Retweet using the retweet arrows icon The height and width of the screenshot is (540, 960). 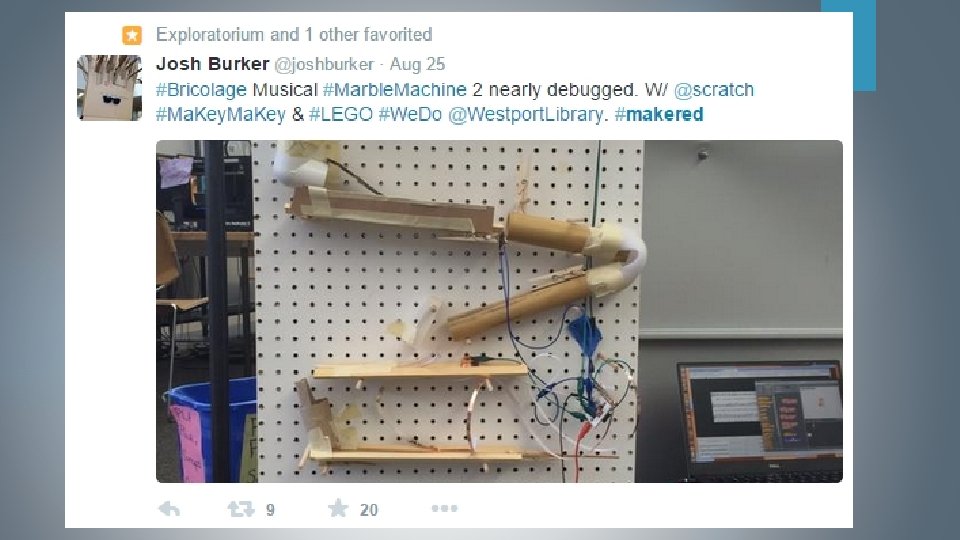coord(241,509)
